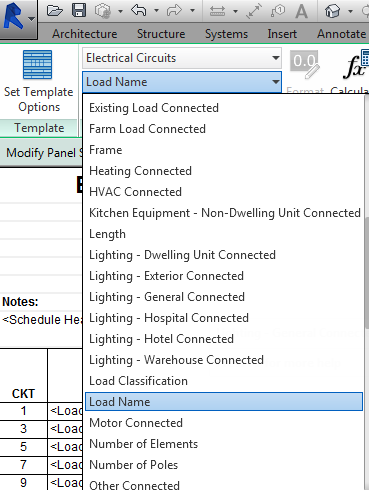Select Lighting - Exterior Connected

pos(224,276)
